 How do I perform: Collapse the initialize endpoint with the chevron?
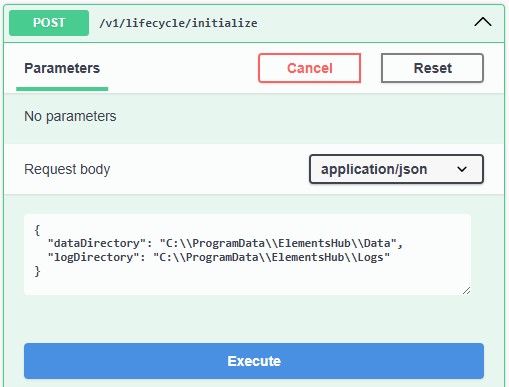click(x=483, y=22)
